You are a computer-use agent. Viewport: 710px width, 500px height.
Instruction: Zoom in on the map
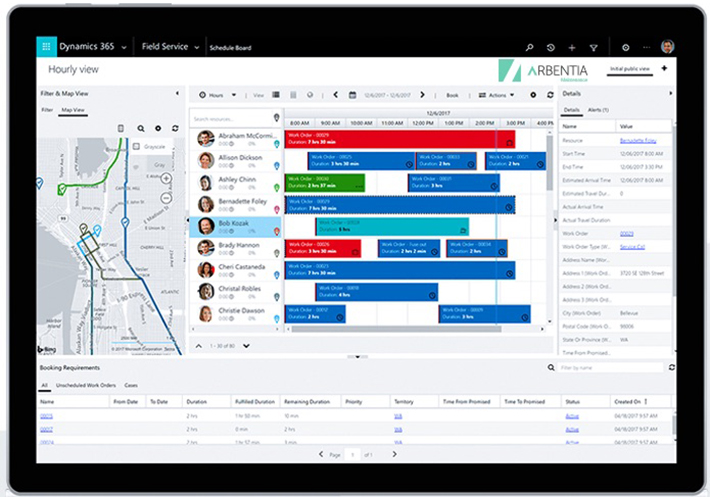166,178
